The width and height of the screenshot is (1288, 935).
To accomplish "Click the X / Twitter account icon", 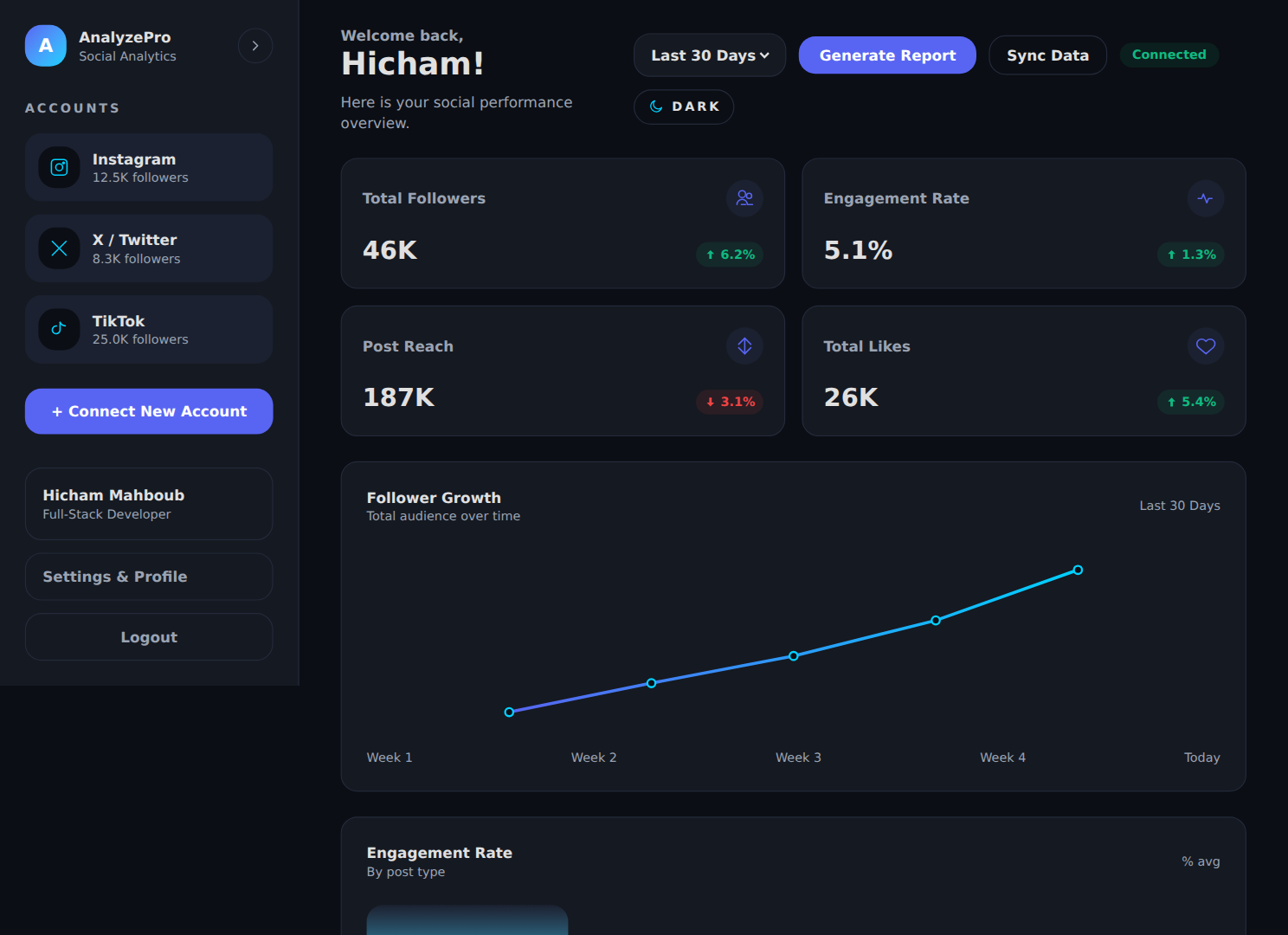I will click(x=59, y=248).
